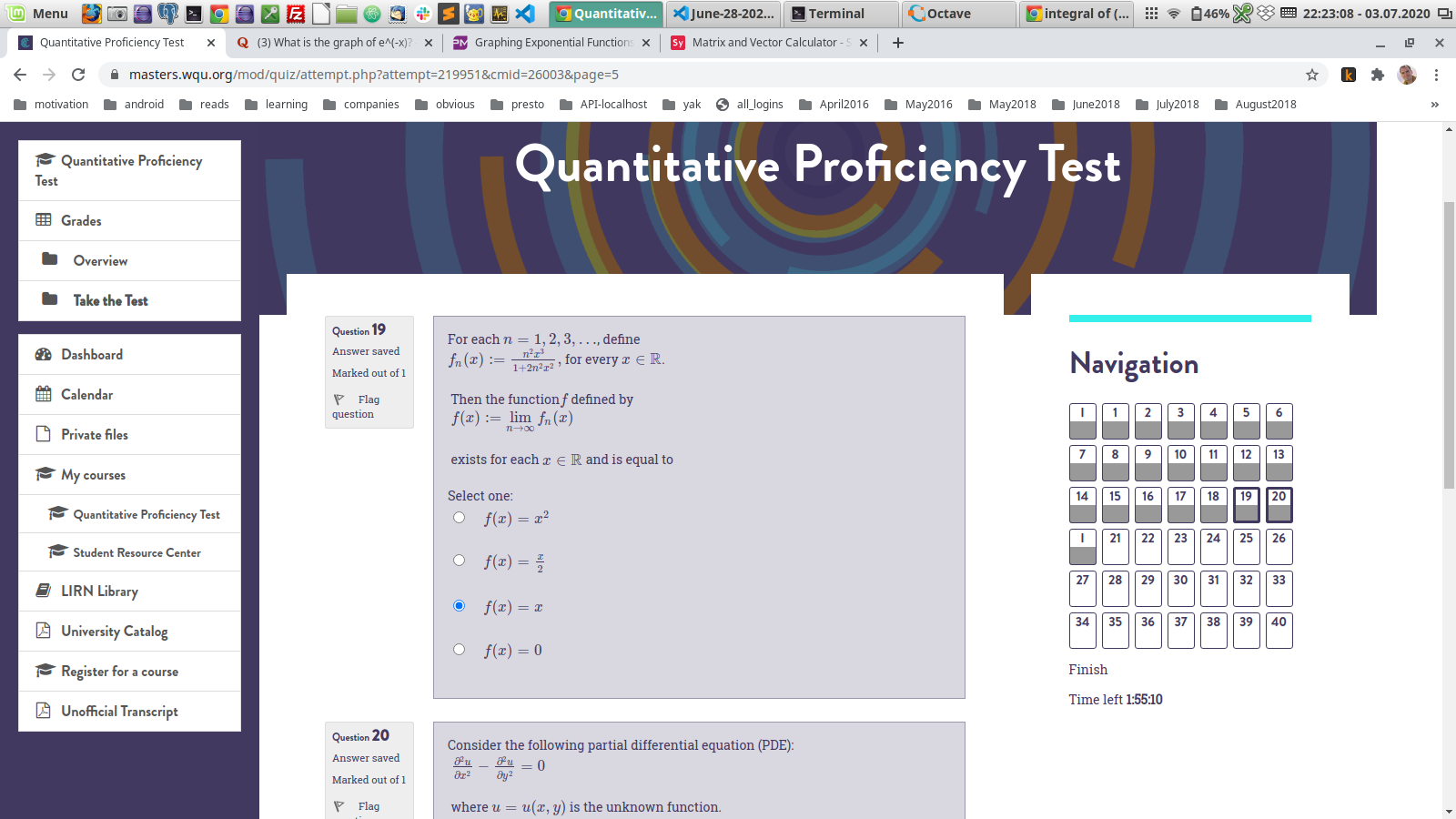Bookmark this page with the star icon
This screenshot has height=819, width=1456.
[1311, 75]
